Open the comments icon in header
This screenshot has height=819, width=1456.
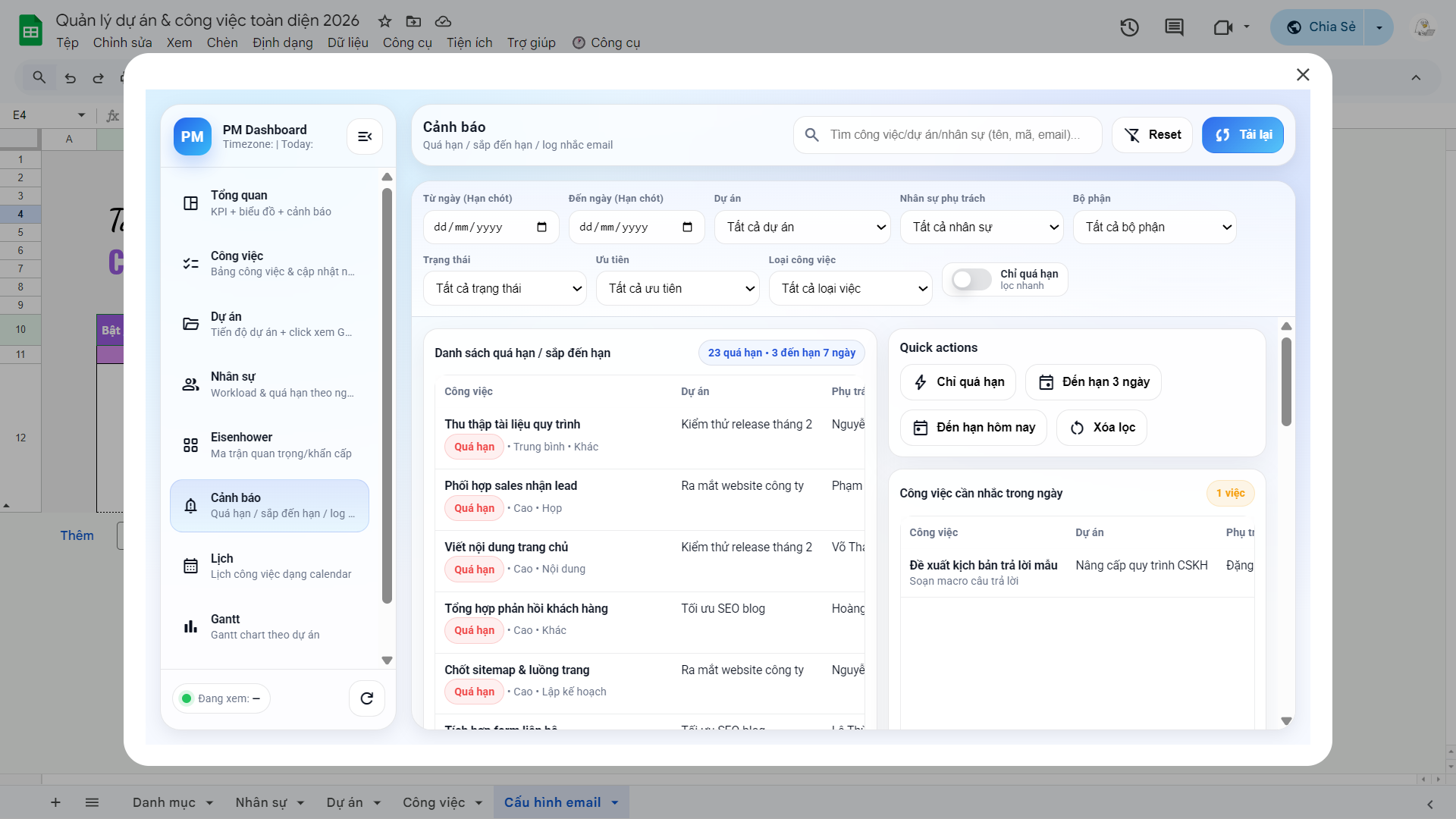[x=1174, y=28]
